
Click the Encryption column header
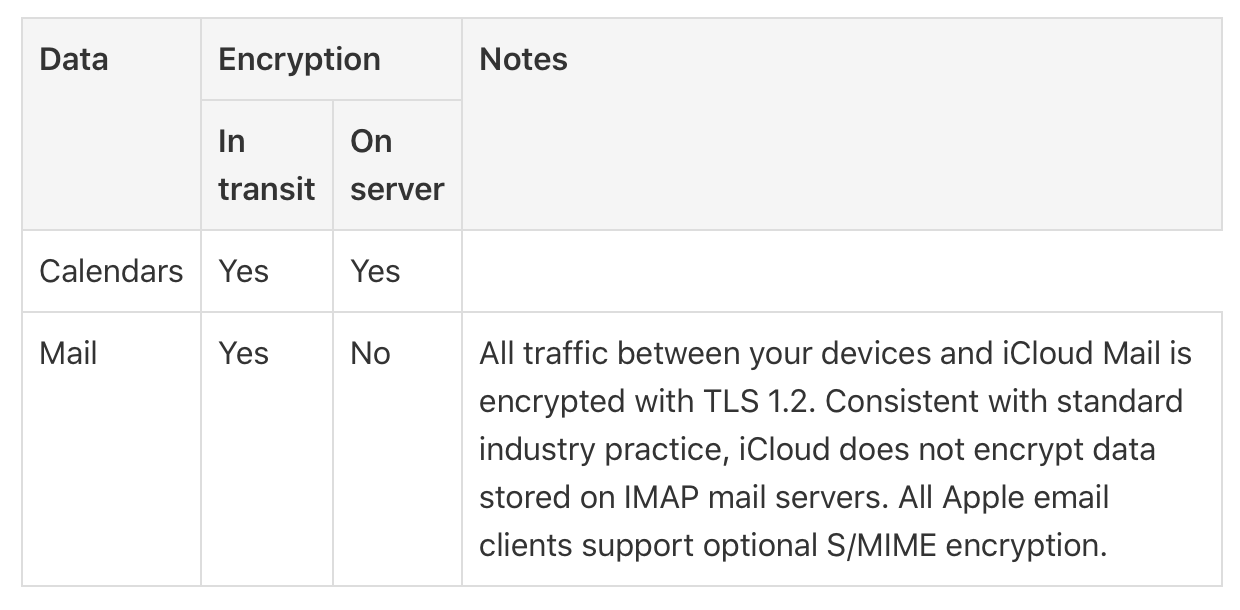point(299,59)
